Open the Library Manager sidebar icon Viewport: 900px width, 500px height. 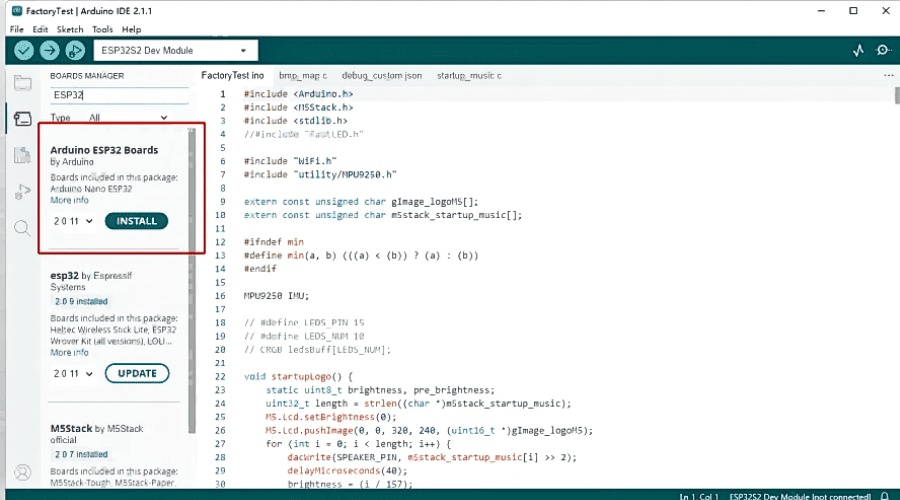[x=22, y=155]
